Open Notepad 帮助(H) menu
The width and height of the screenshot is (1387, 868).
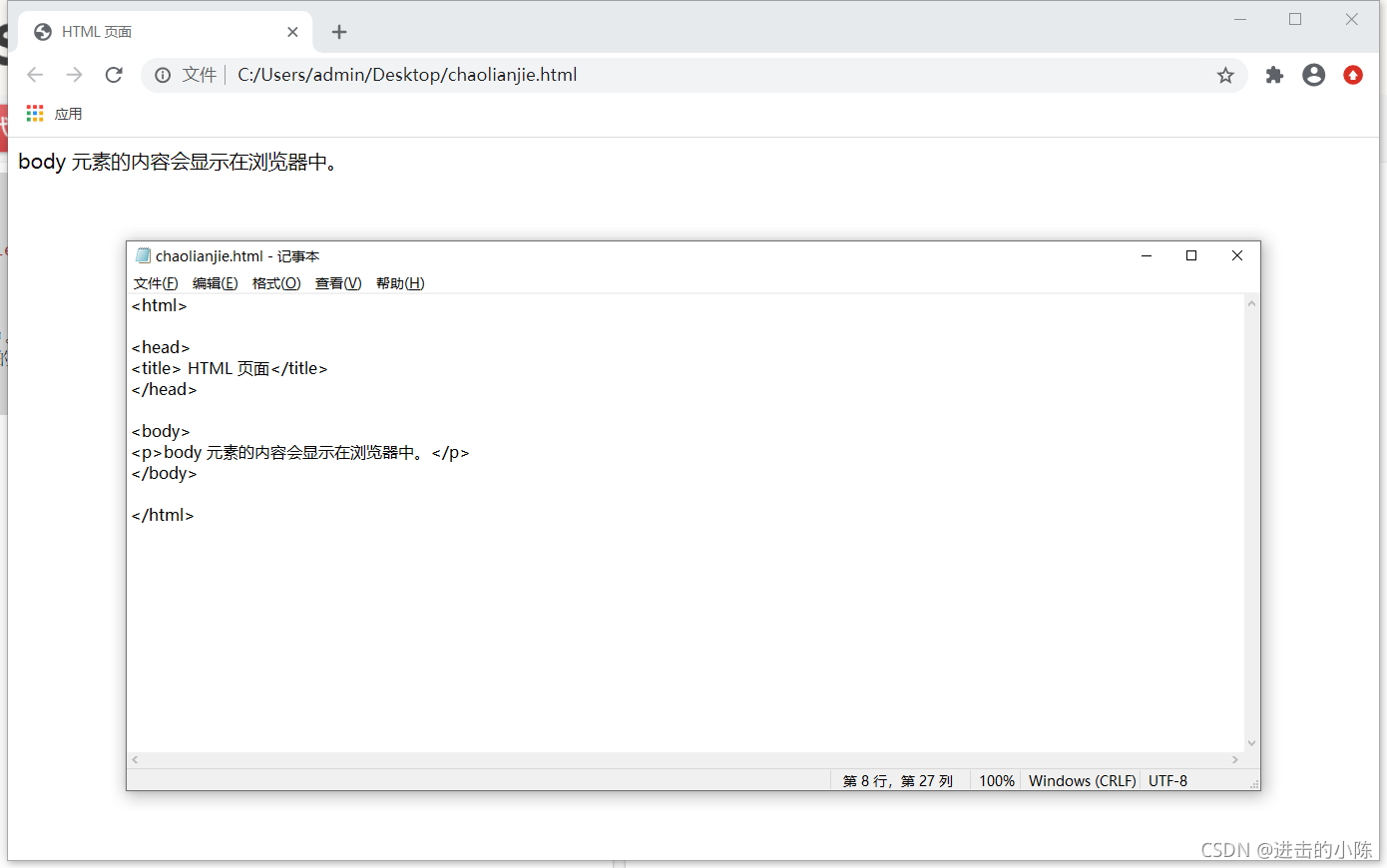pyautogui.click(x=400, y=283)
